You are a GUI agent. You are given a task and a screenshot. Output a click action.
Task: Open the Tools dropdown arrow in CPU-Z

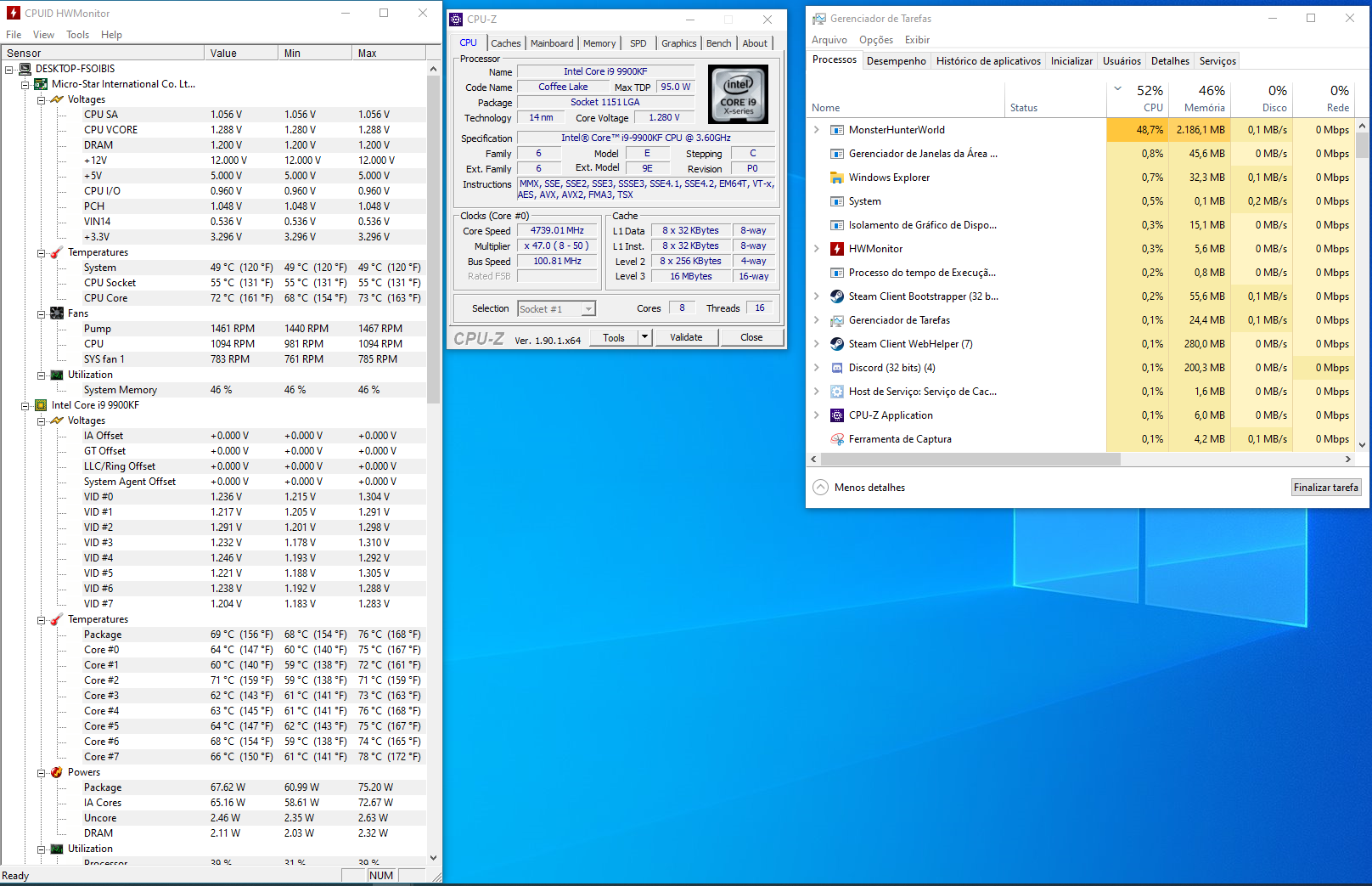(644, 337)
